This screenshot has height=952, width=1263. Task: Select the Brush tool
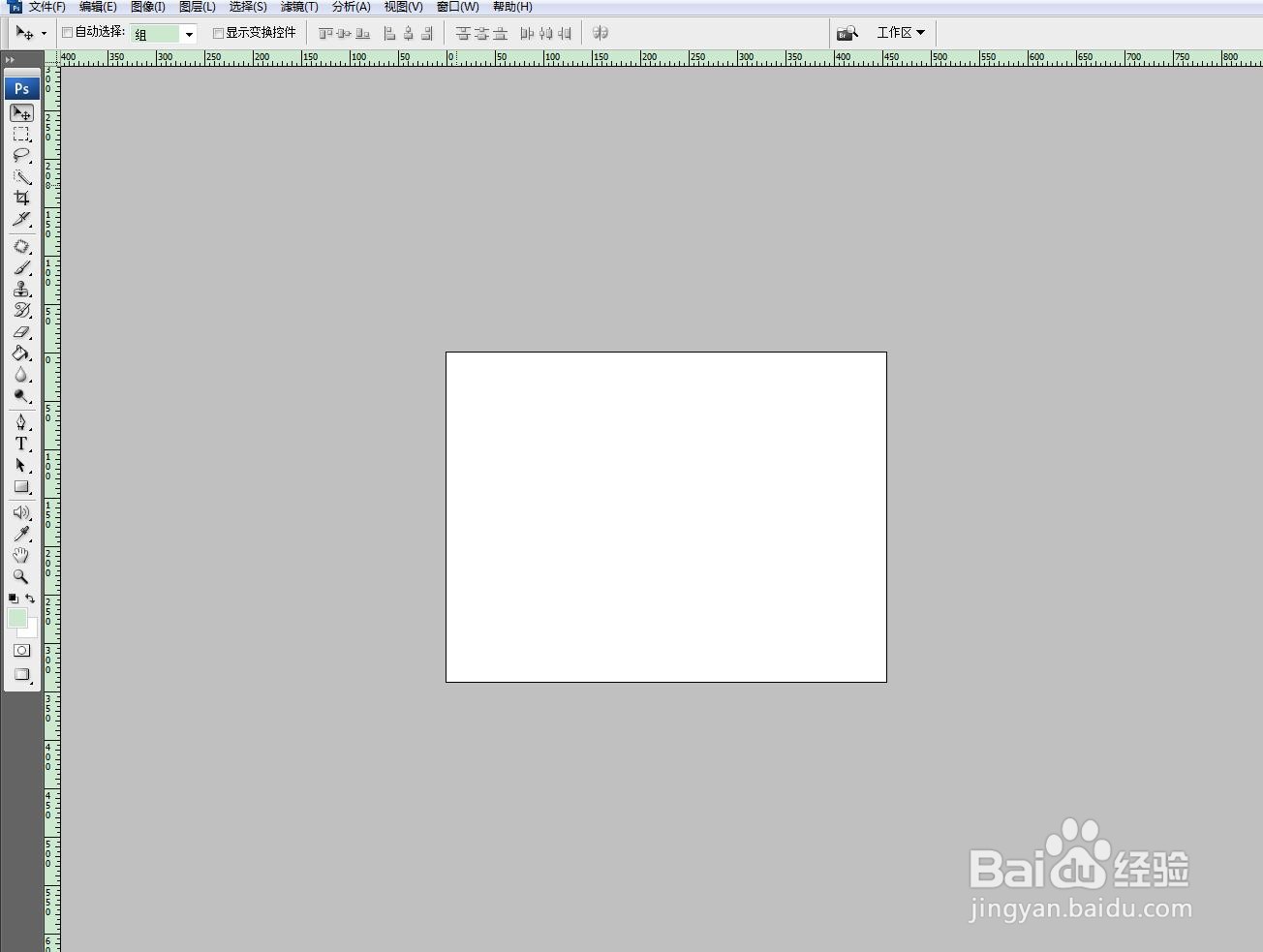pos(21,268)
